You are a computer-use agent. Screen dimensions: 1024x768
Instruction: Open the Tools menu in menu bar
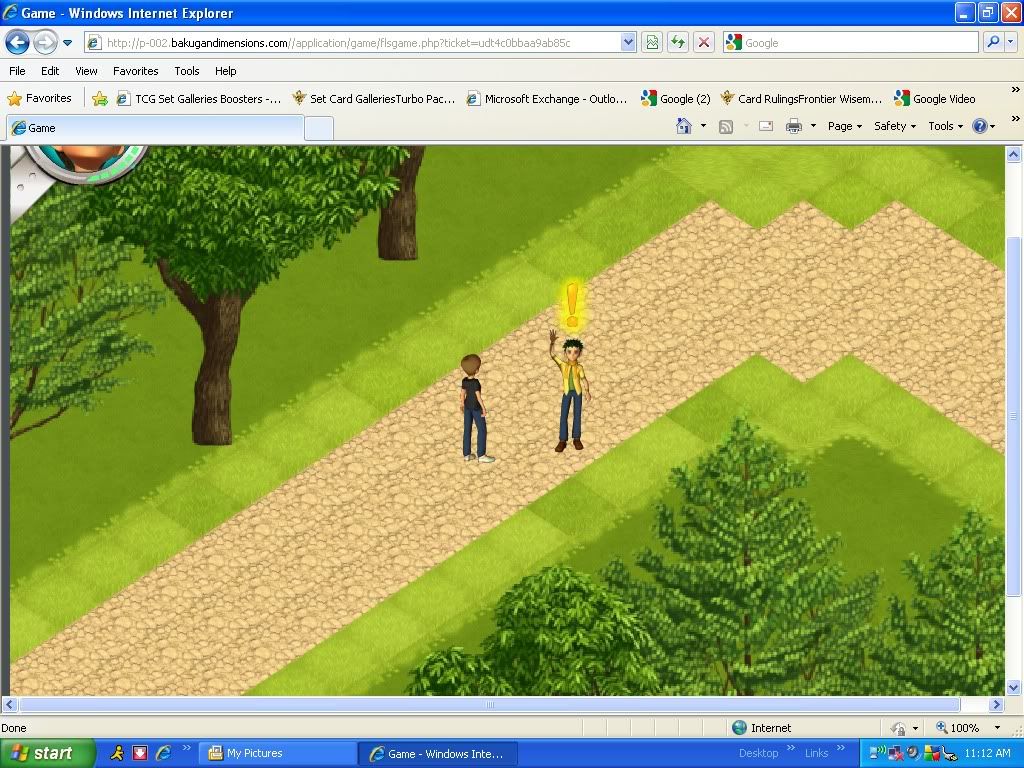click(187, 71)
